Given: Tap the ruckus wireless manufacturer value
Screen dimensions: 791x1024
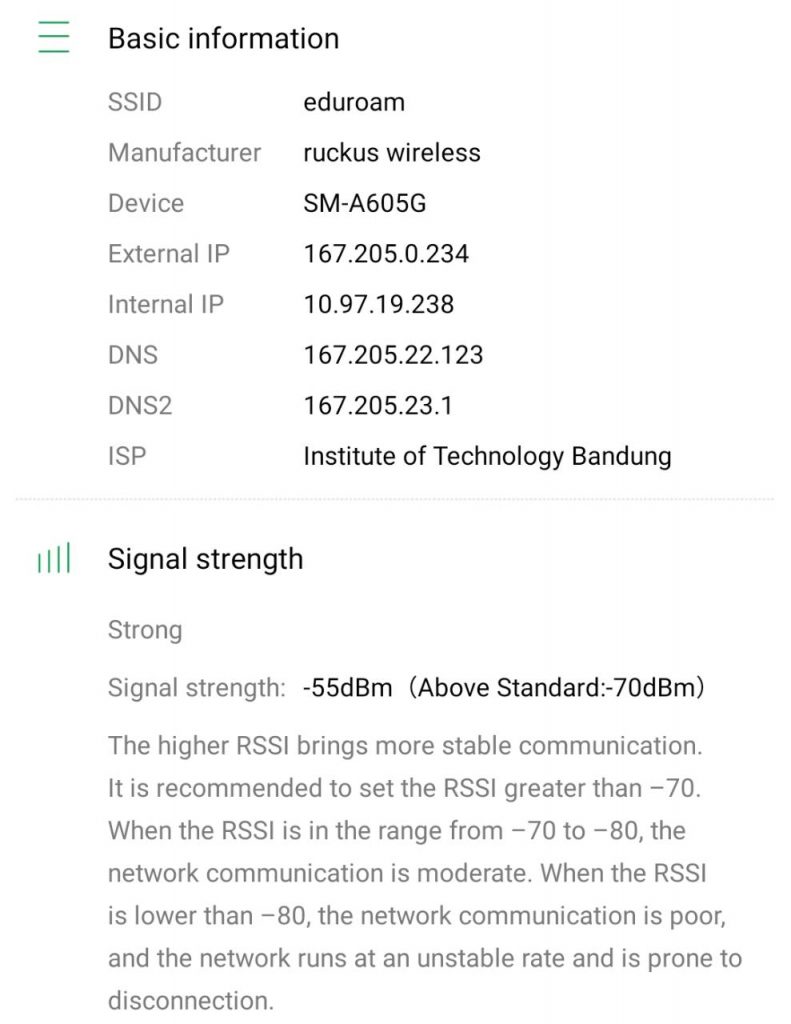Looking at the screenshot, I should point(392,153).
